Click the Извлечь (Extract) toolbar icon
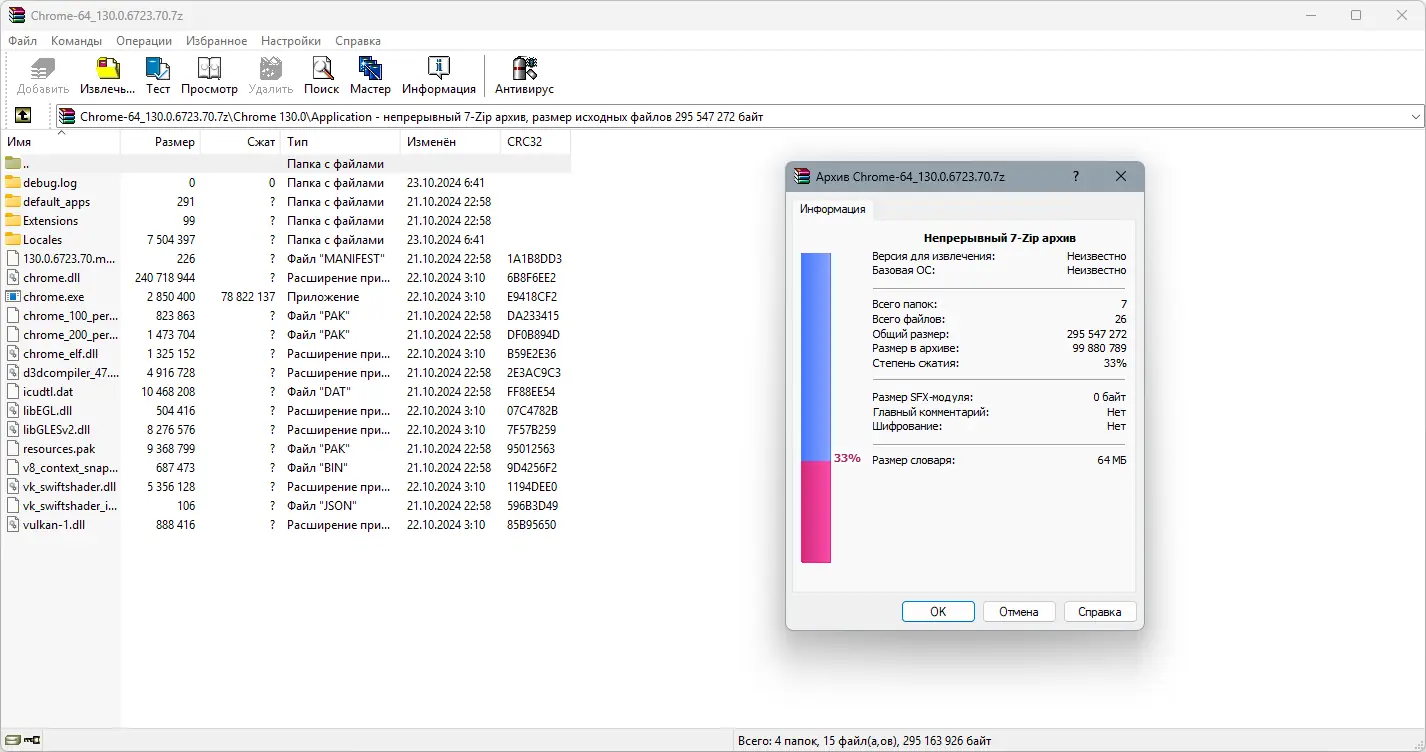1426x752 pixels. coord(107,70)
